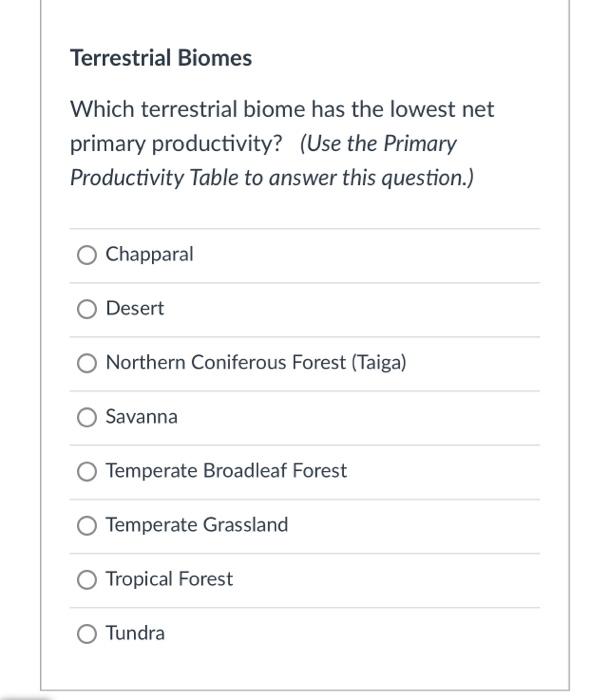Select the Tropical Forest radio button
The height and width of the screenshot is (700, 610).
pos(88,579)
